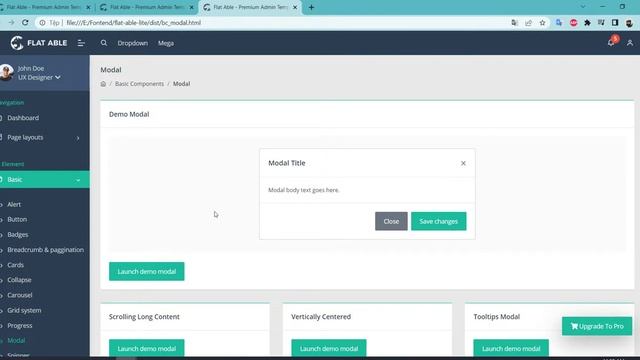Viewport: 640px width, 360px height.
Task: Click the browser address bar URL
Action: 133,23
